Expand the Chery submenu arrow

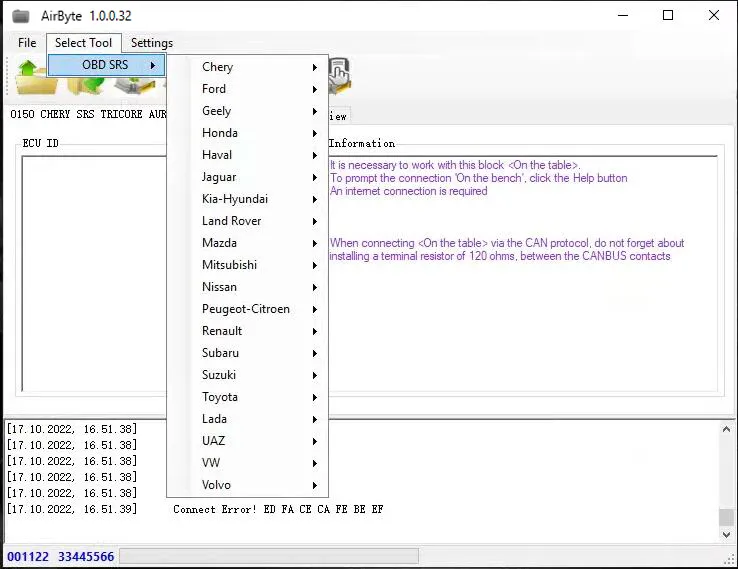coord(314,67)
